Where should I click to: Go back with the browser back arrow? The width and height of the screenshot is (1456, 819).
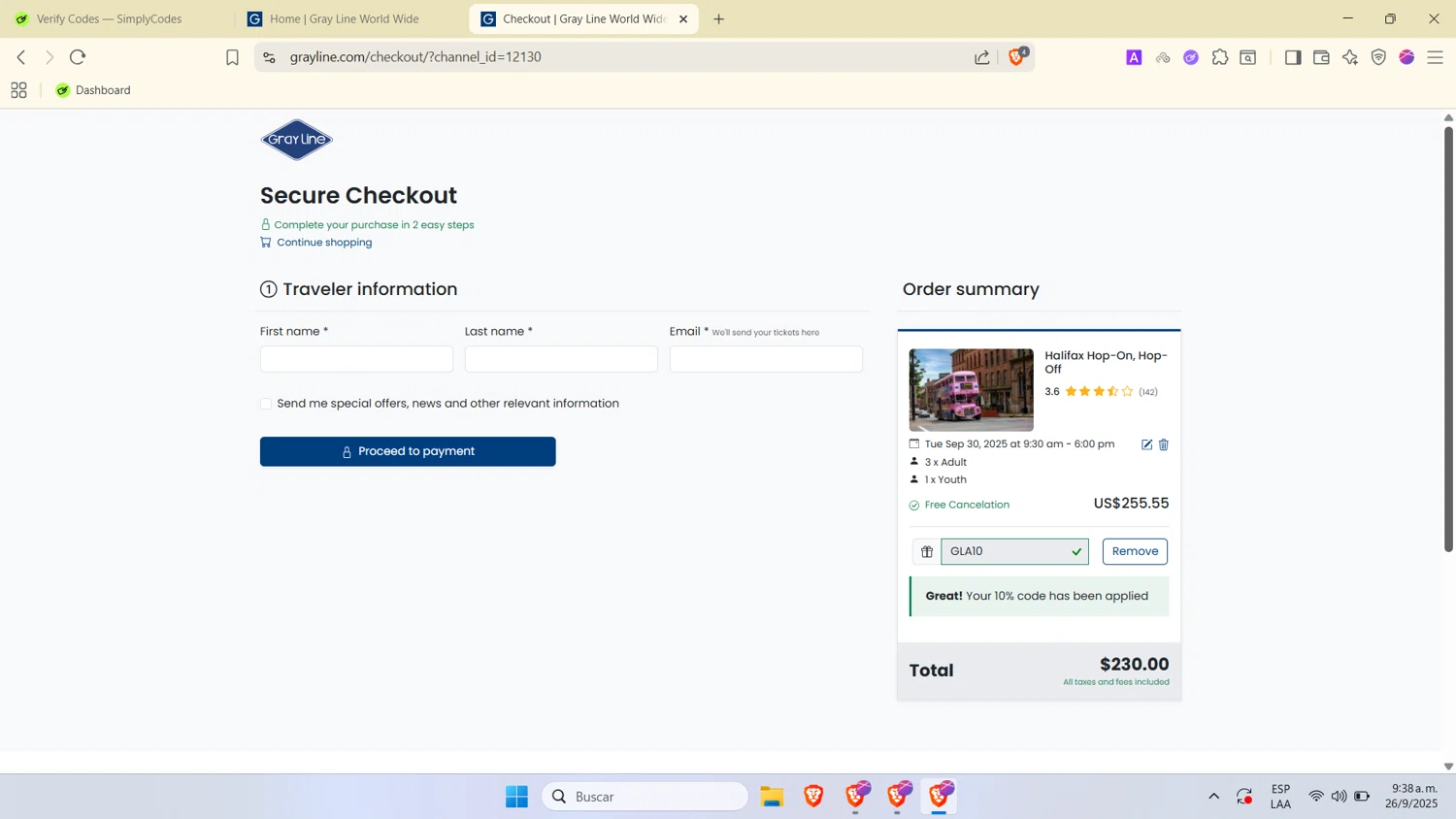pos(21,57)
